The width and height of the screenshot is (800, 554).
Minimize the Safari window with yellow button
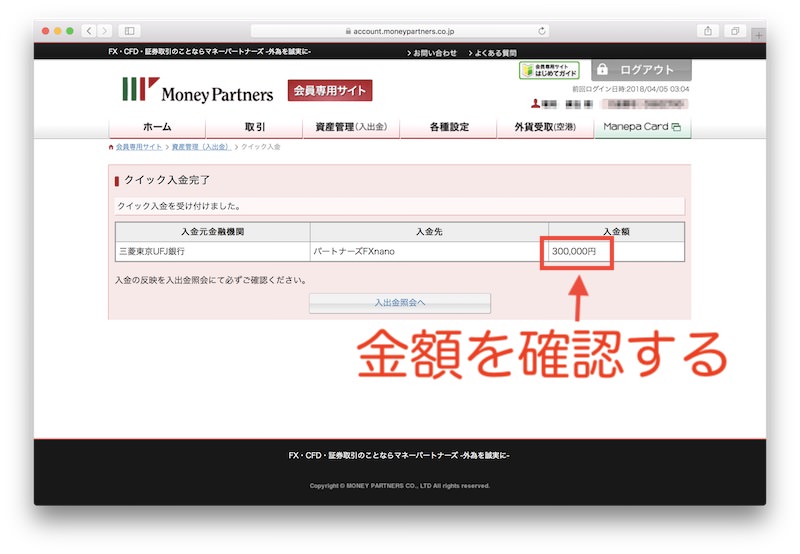[58, 31]
